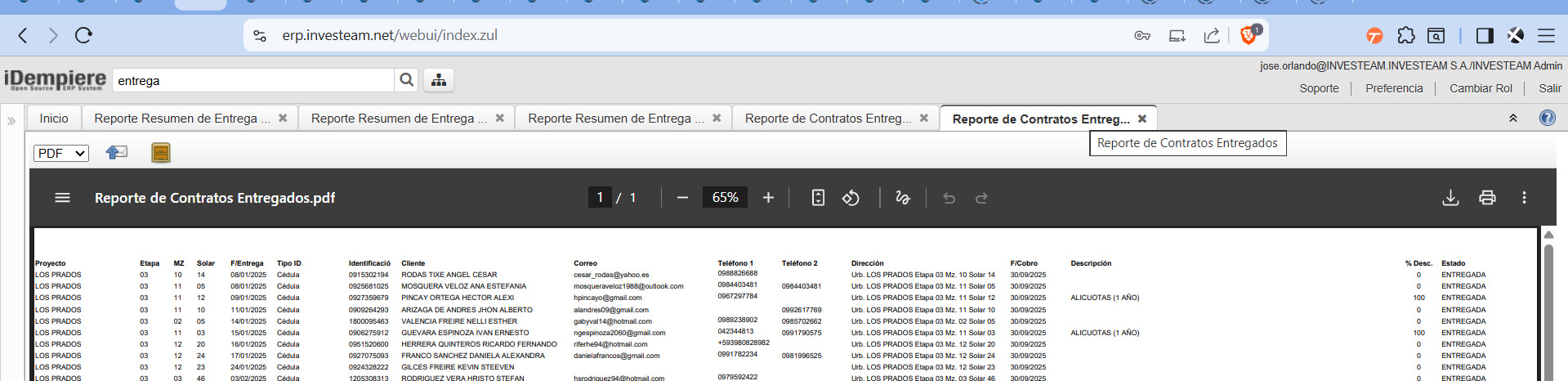Click the fit to page icon
Screen dimensions: 1568x381
[818, 198]
